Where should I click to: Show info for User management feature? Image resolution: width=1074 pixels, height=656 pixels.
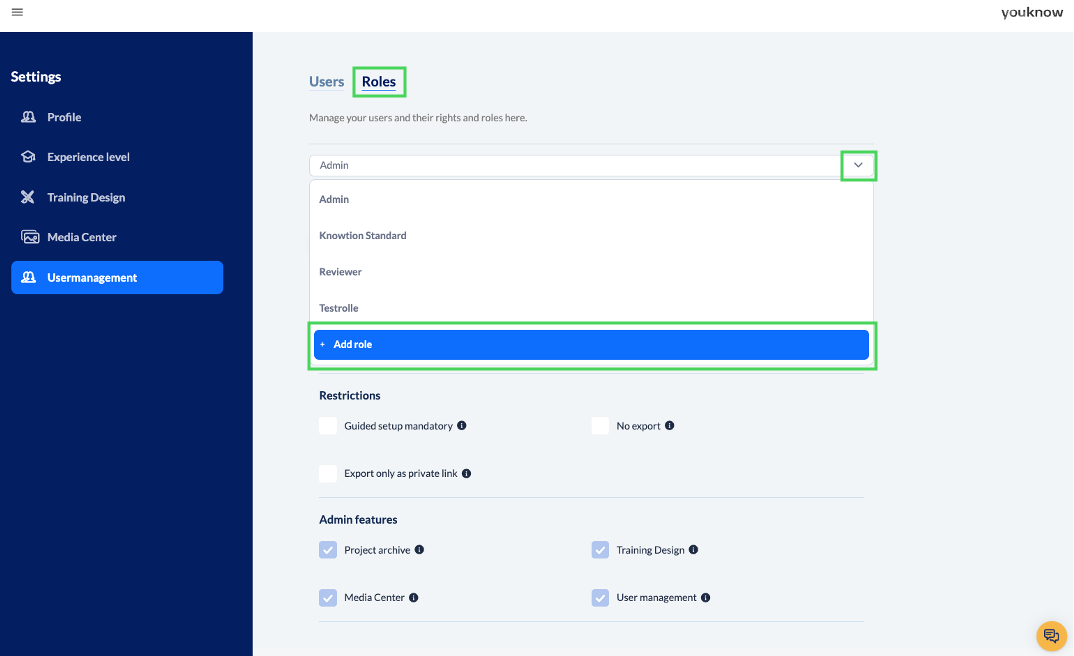pos(705,597)
